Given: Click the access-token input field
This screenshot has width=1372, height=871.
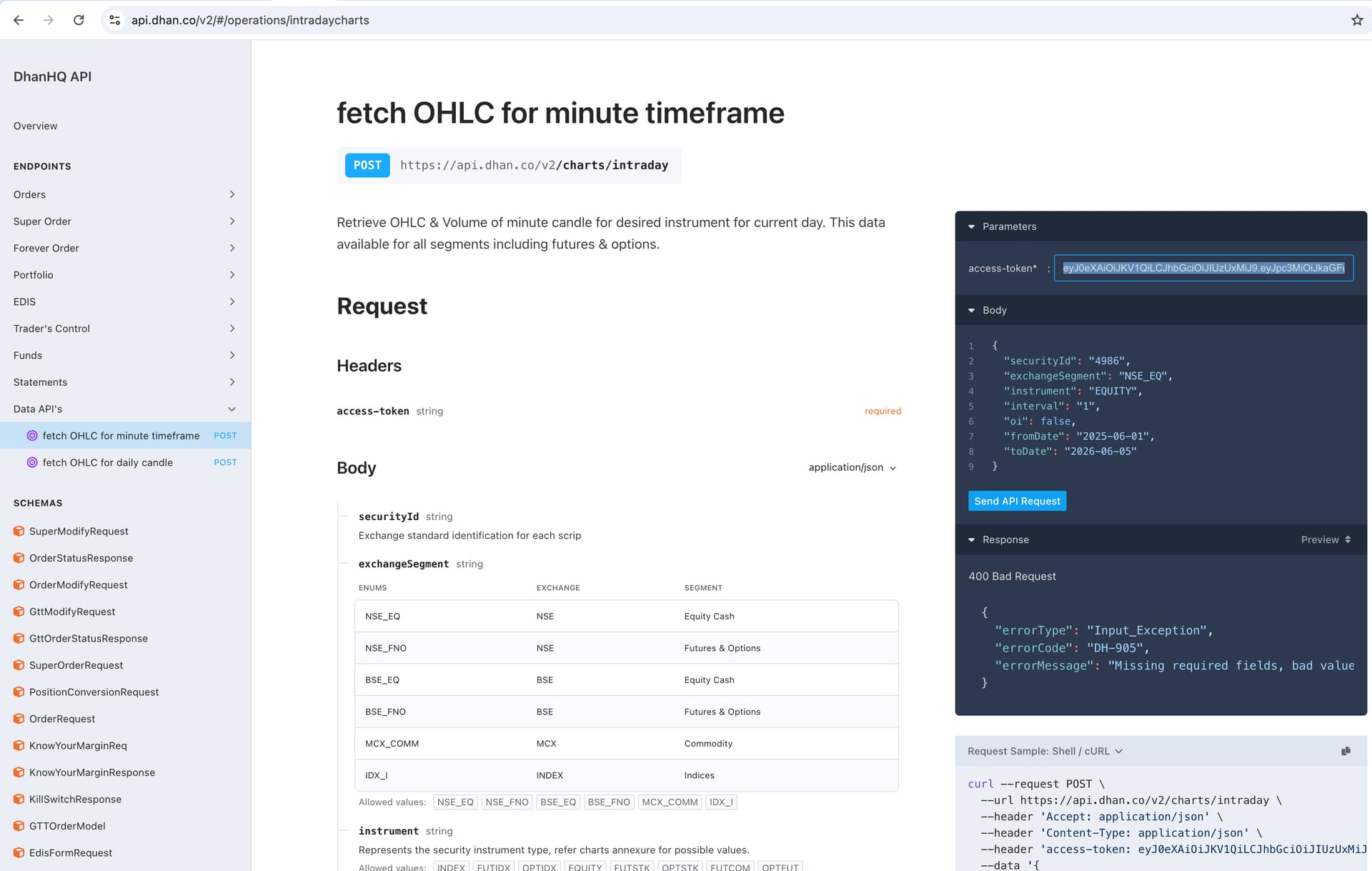Looking at the screenshot, I should pos(1203,268).
